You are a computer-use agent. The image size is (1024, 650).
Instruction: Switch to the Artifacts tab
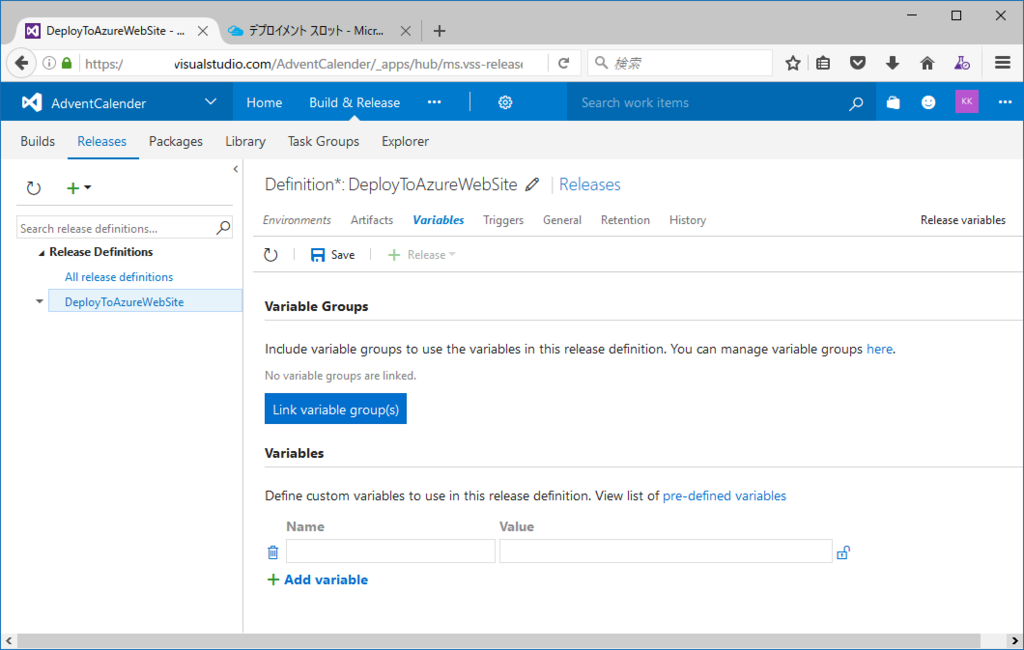click(372, 220)
